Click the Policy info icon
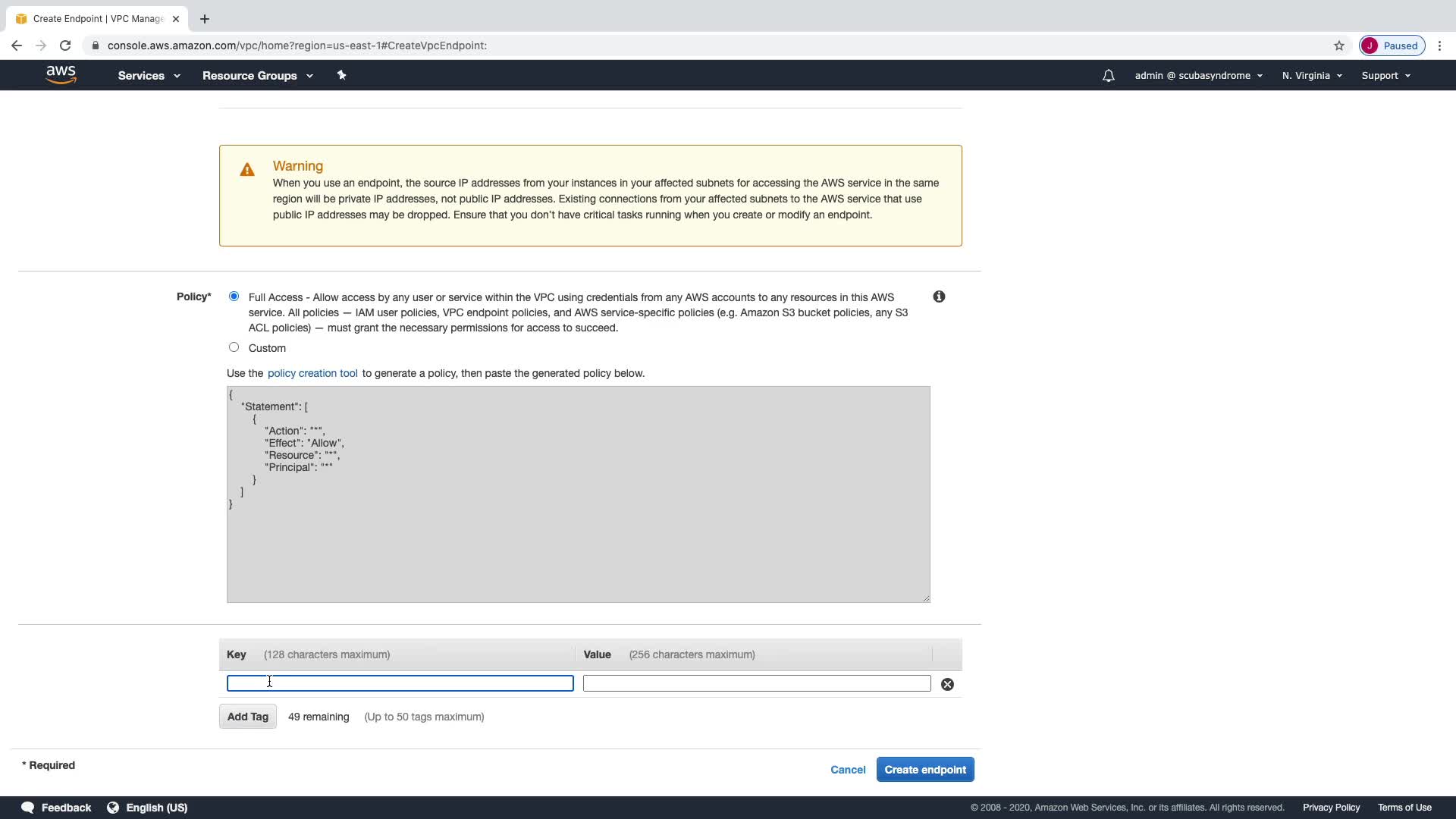The height and width of the screenshot is (819, 1456). coord(939,297)
